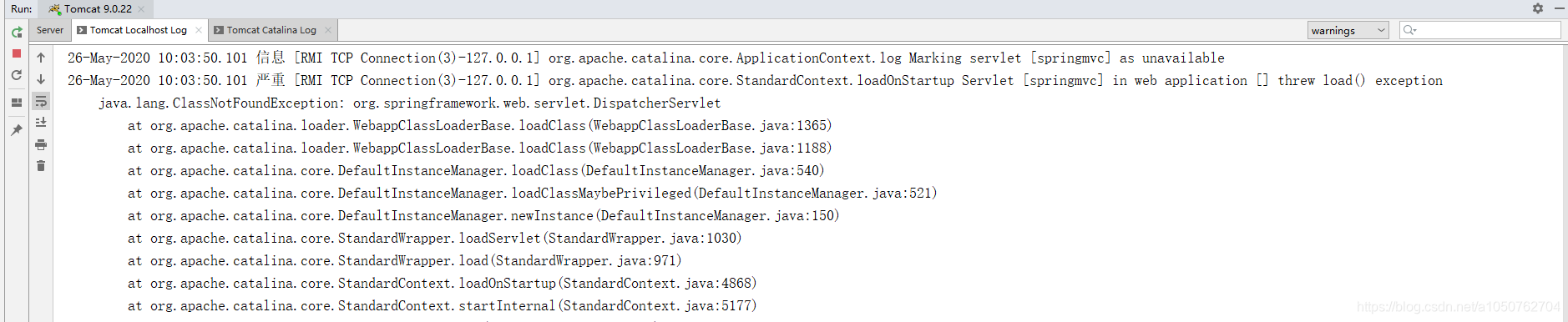Open WebappClassLoaderBase.java:1365 stack frame link
This screenshot has height=322, width=1568.
[709, 126]
